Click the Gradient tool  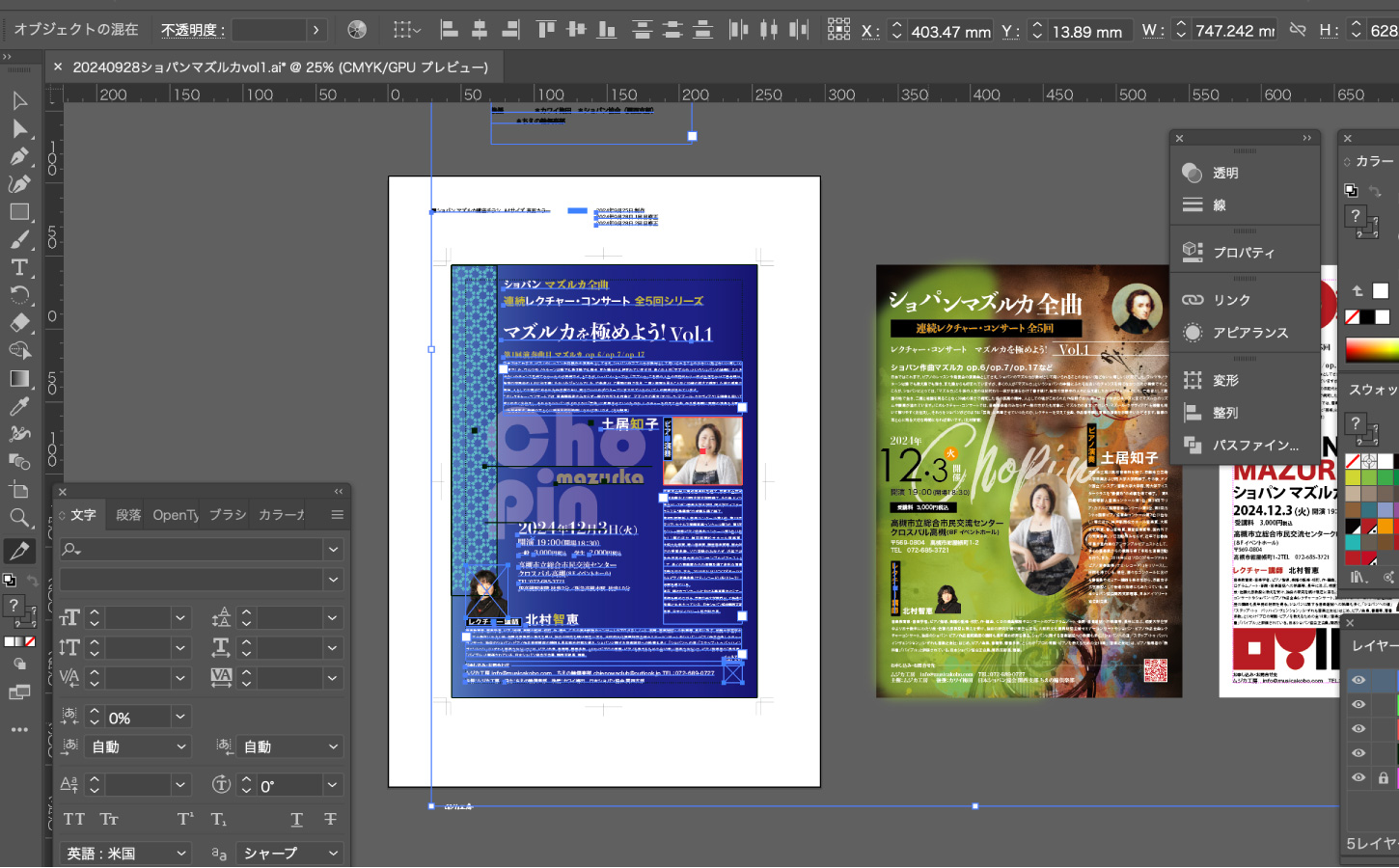[19, 378]
